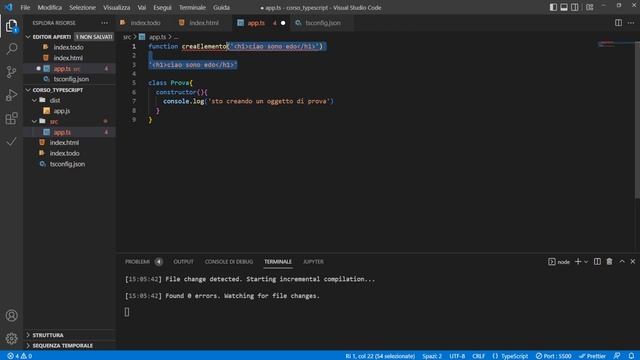Open the Terminale menu
Viewport: 640px width, 360px height.
(x=192, y=7)
